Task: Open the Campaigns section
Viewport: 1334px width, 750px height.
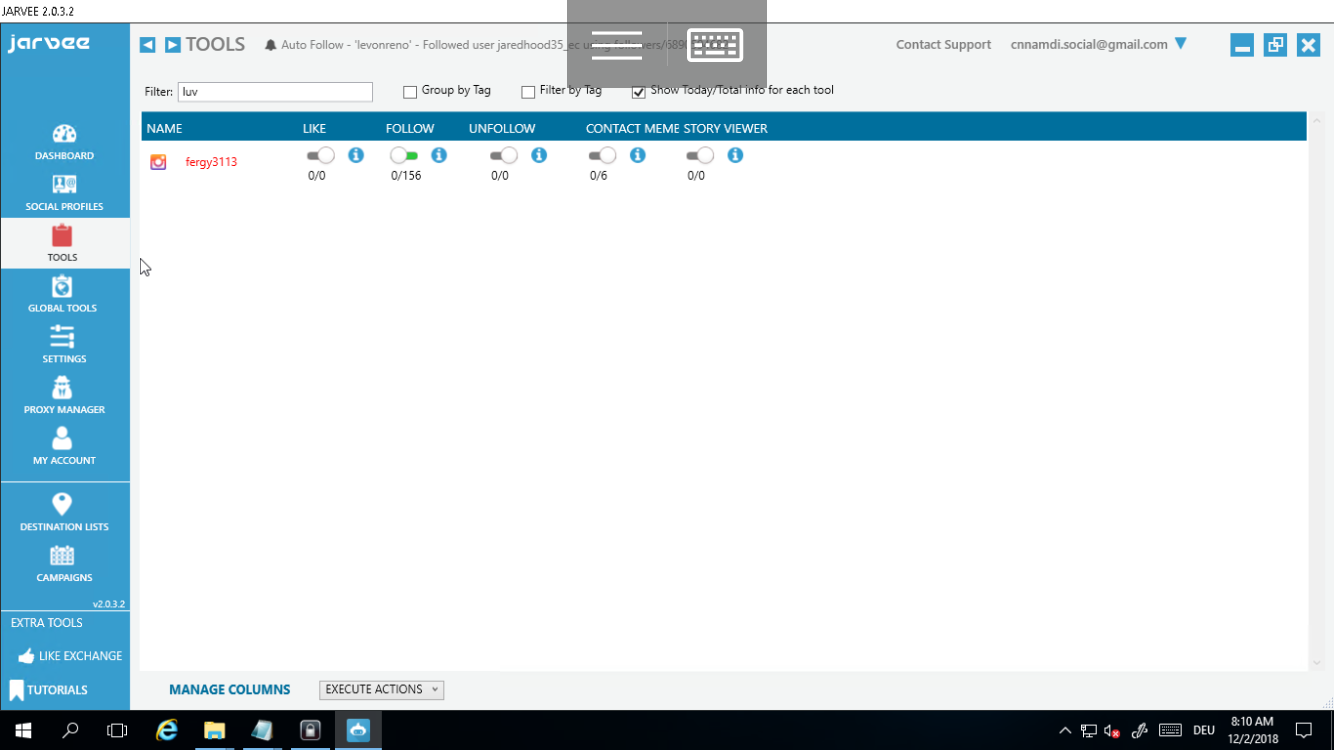Action: [64, 564]
